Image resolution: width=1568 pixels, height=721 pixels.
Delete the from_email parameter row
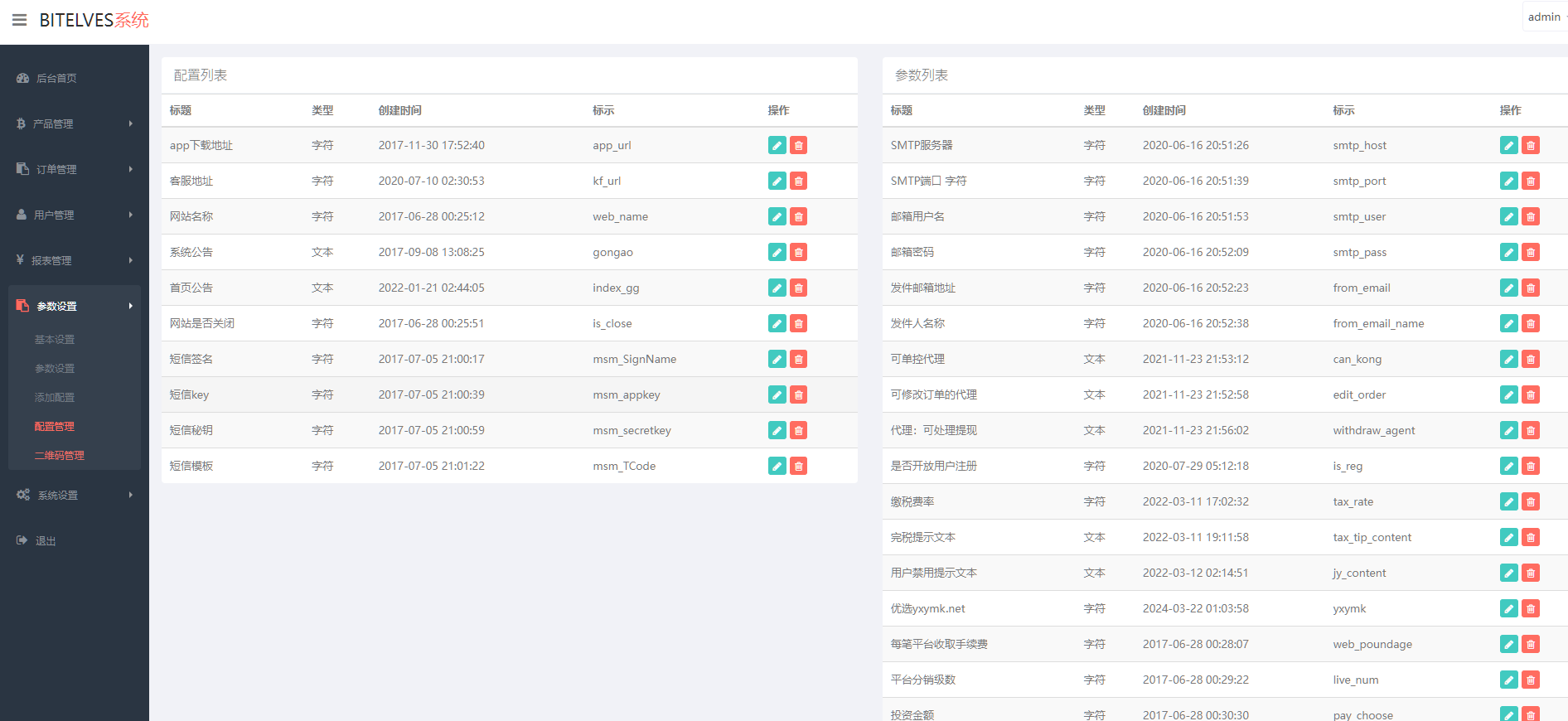1531,288
